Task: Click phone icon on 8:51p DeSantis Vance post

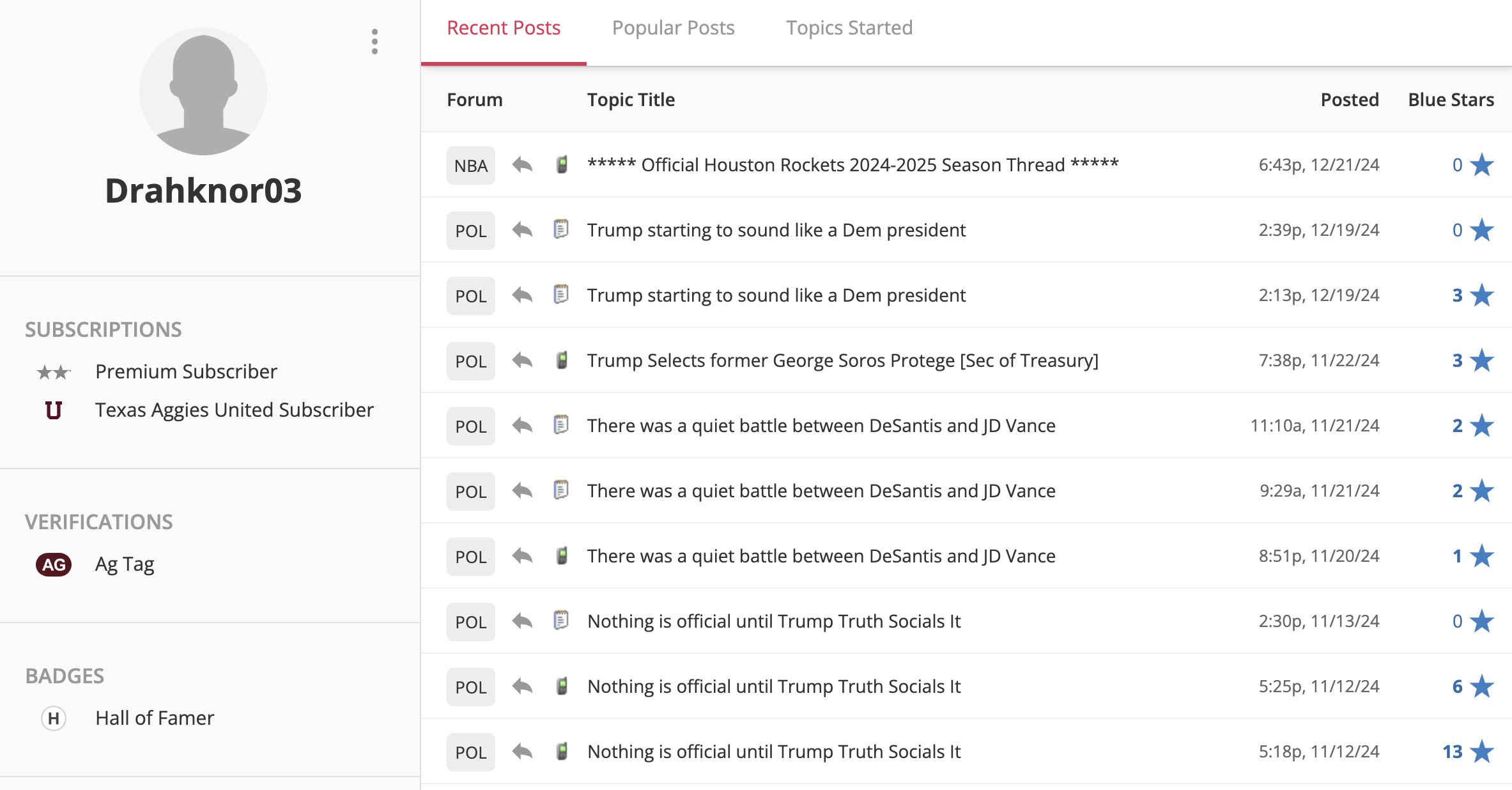Action: tap(561, 556)
